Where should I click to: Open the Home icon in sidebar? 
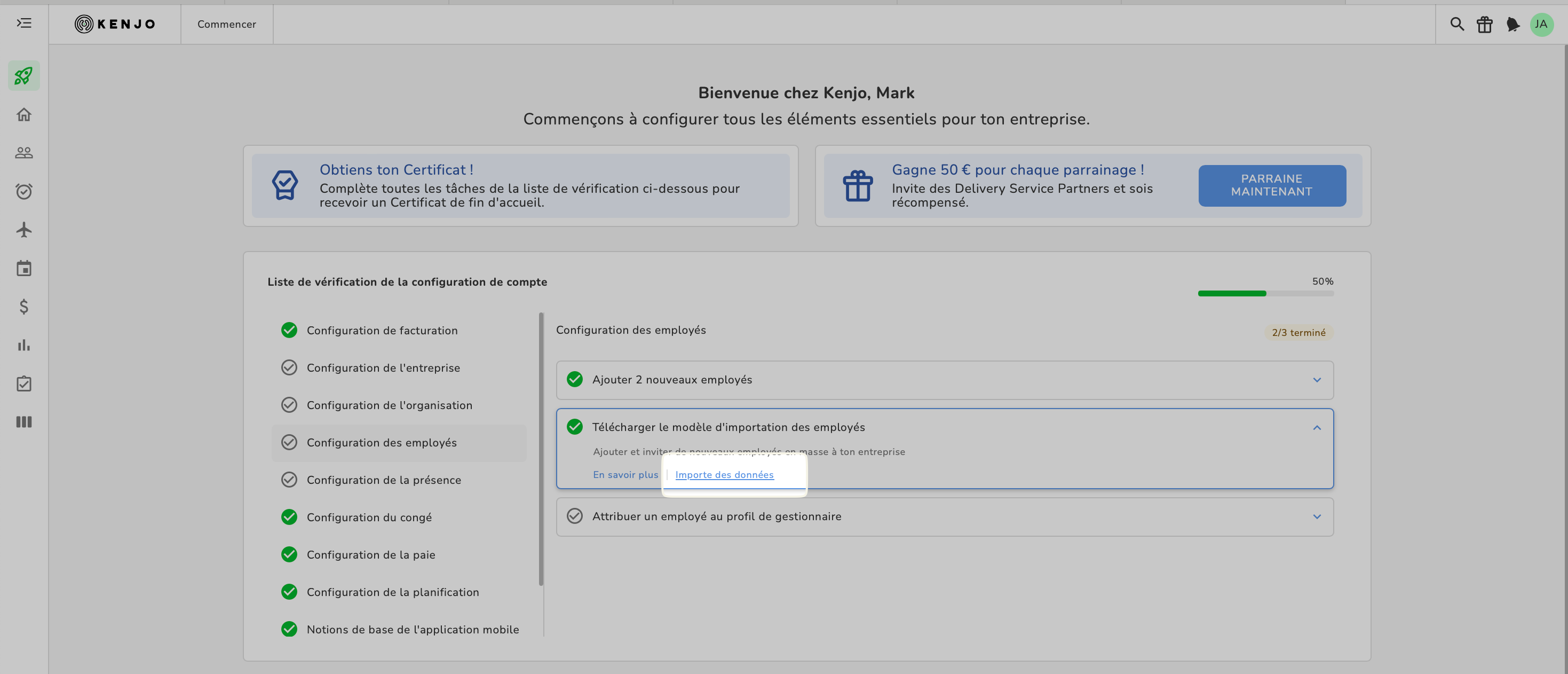pos(23,114)
